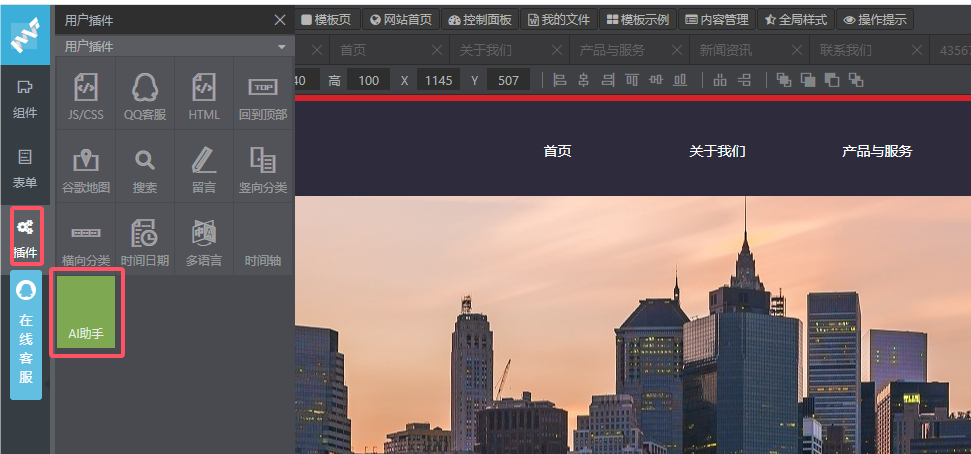This screenshot has width=971, height=454.
Task: Close the 产品与服务 tab
Action: [677, 50]
